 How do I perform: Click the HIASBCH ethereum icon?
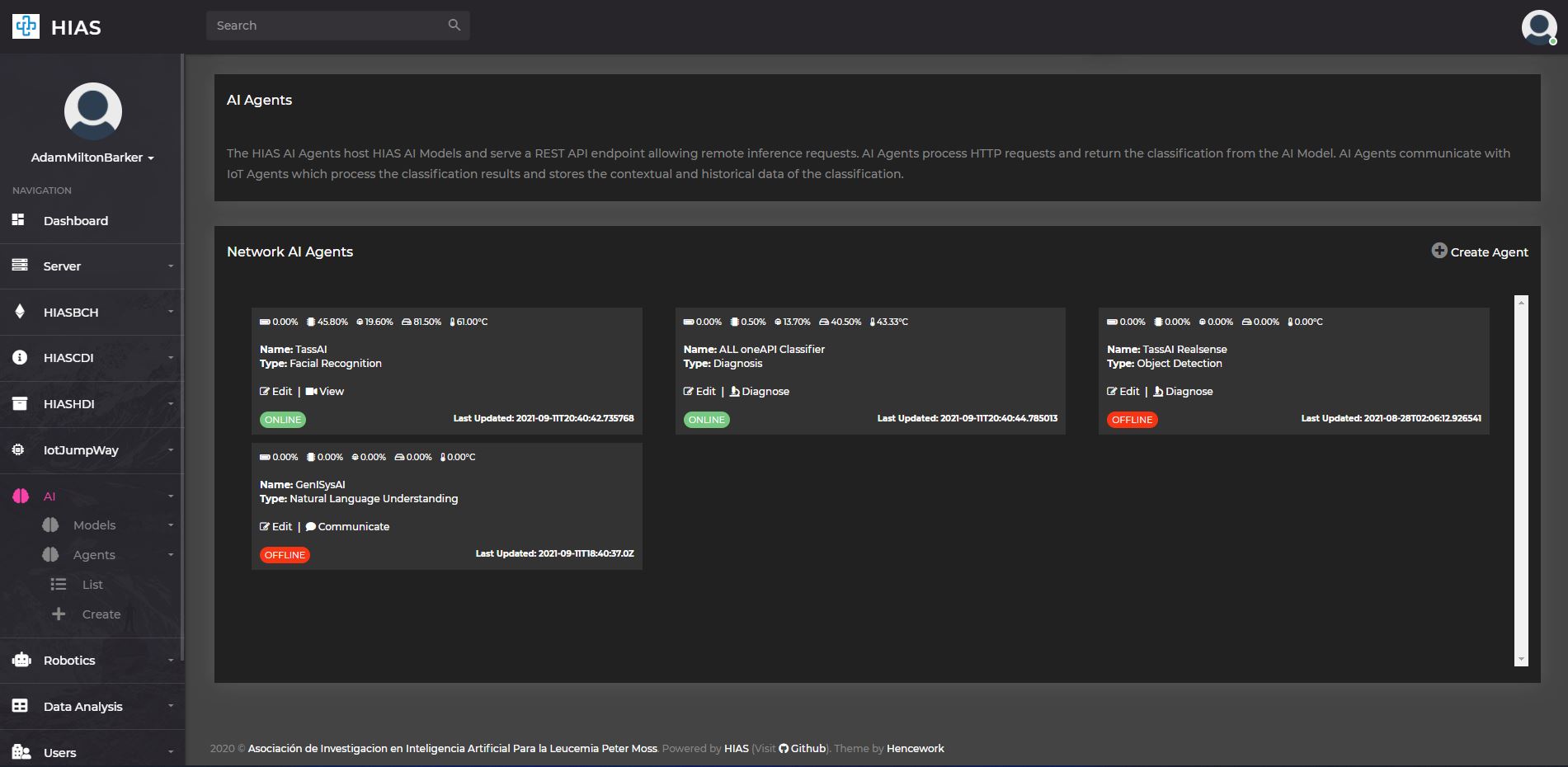(20, 311)
